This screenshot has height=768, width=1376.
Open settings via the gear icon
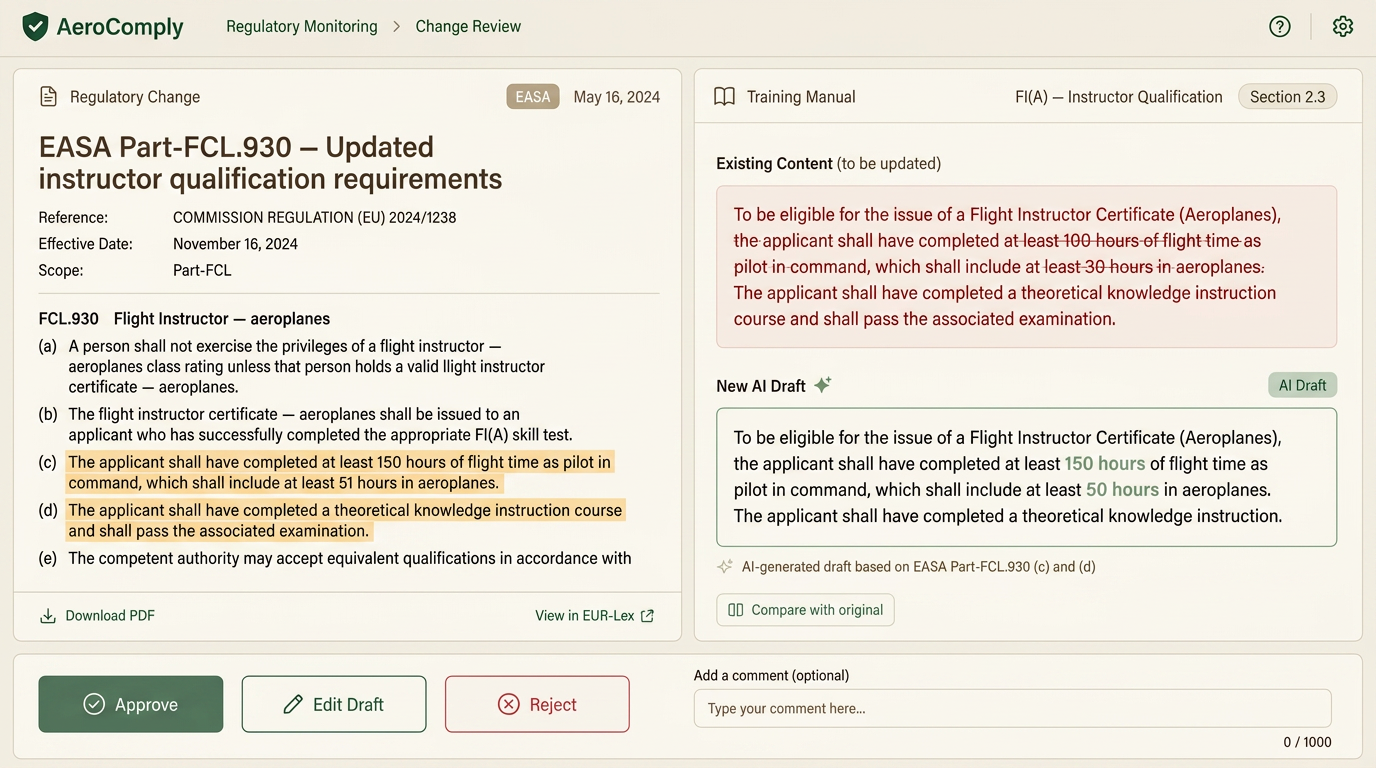click(x=1343, y=27)
